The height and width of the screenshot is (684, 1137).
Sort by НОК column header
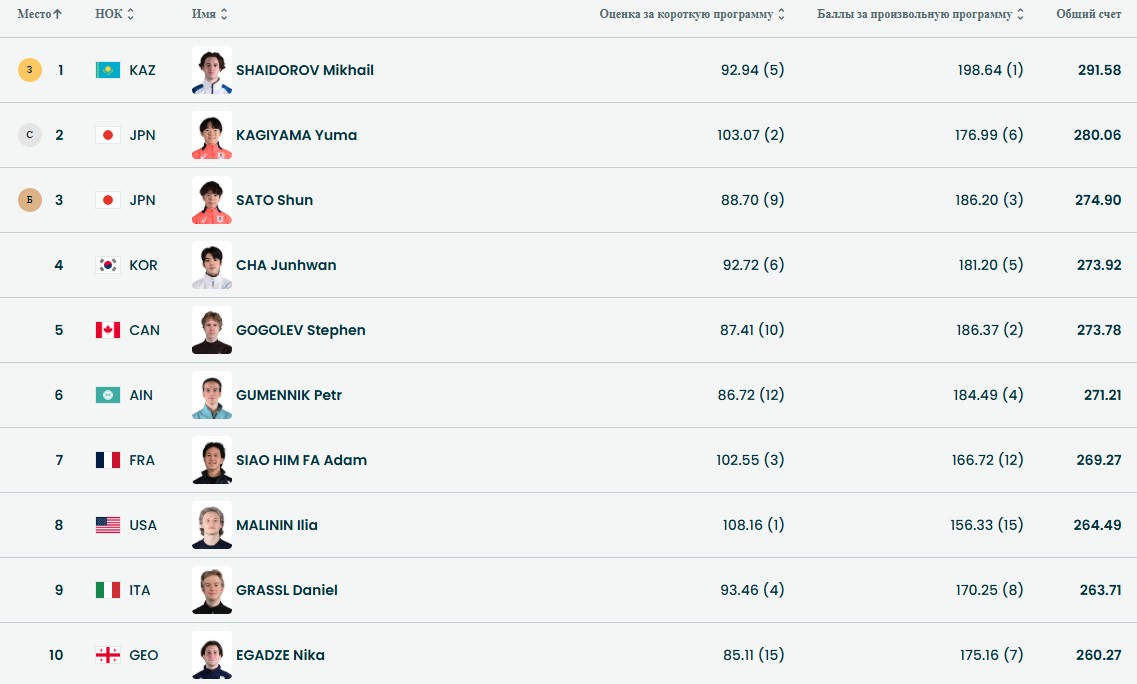pyautogui.click(x=114, y=14)
